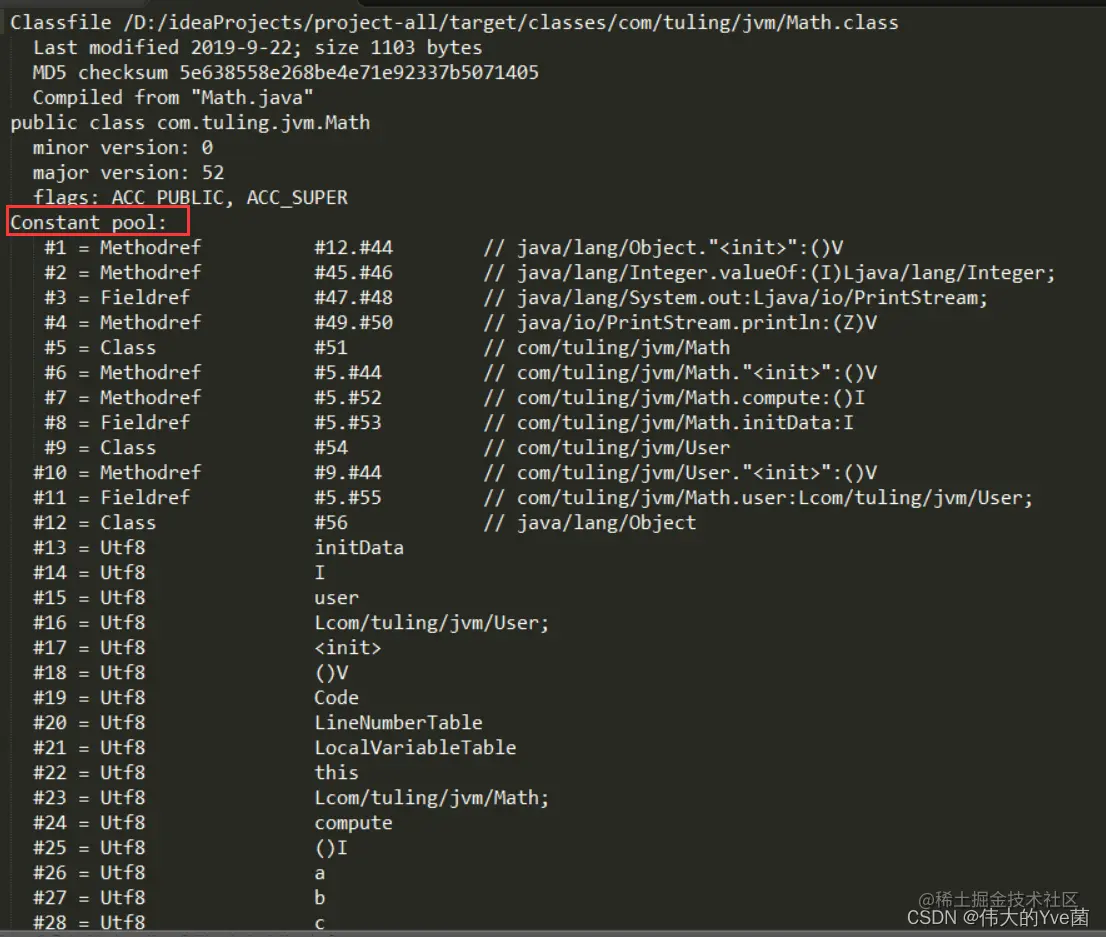Click the '#5.#44' reference value
1106x937 pixels.
348,373
